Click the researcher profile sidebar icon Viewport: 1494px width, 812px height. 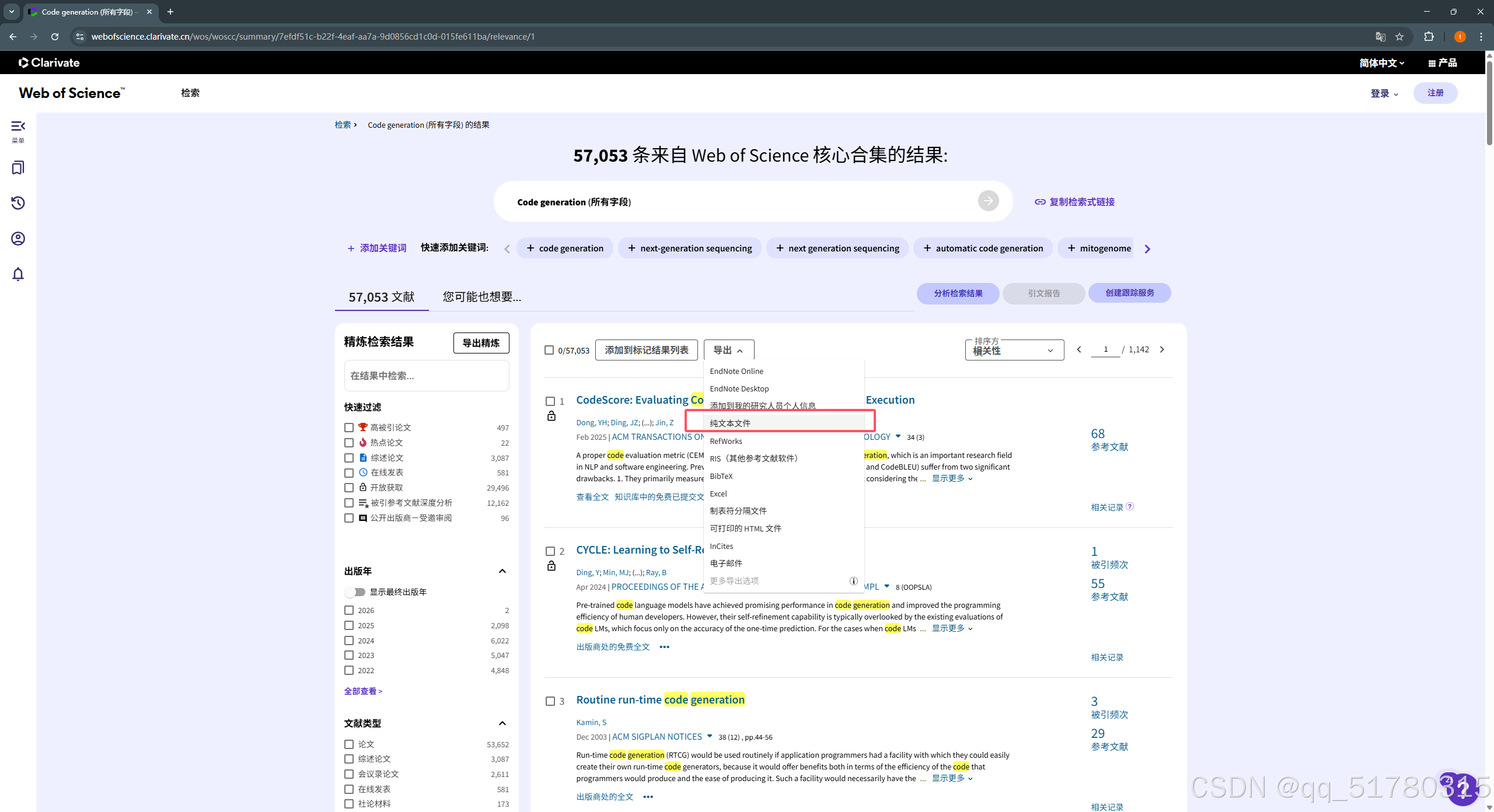point(18,239)
